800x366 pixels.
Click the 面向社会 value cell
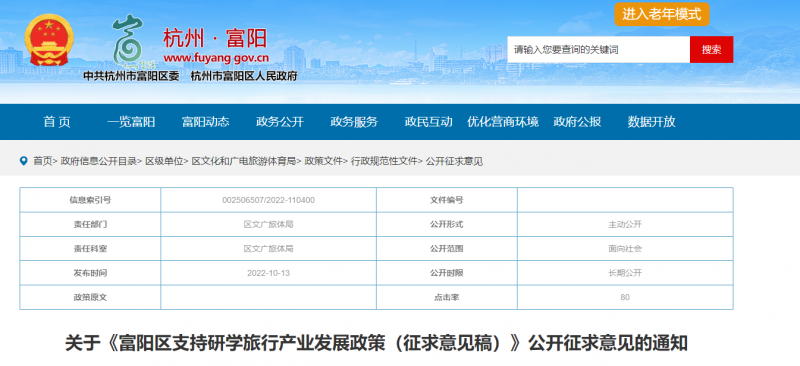625,249
